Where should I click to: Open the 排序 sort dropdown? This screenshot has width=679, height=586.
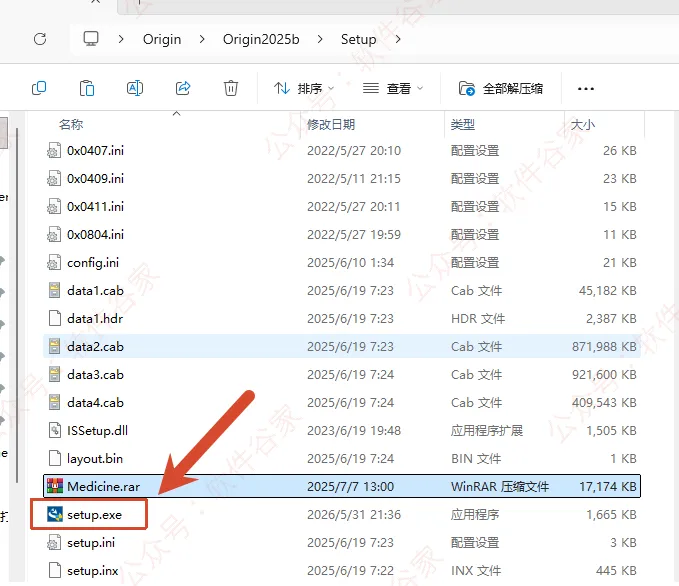(x=304, y=89)
